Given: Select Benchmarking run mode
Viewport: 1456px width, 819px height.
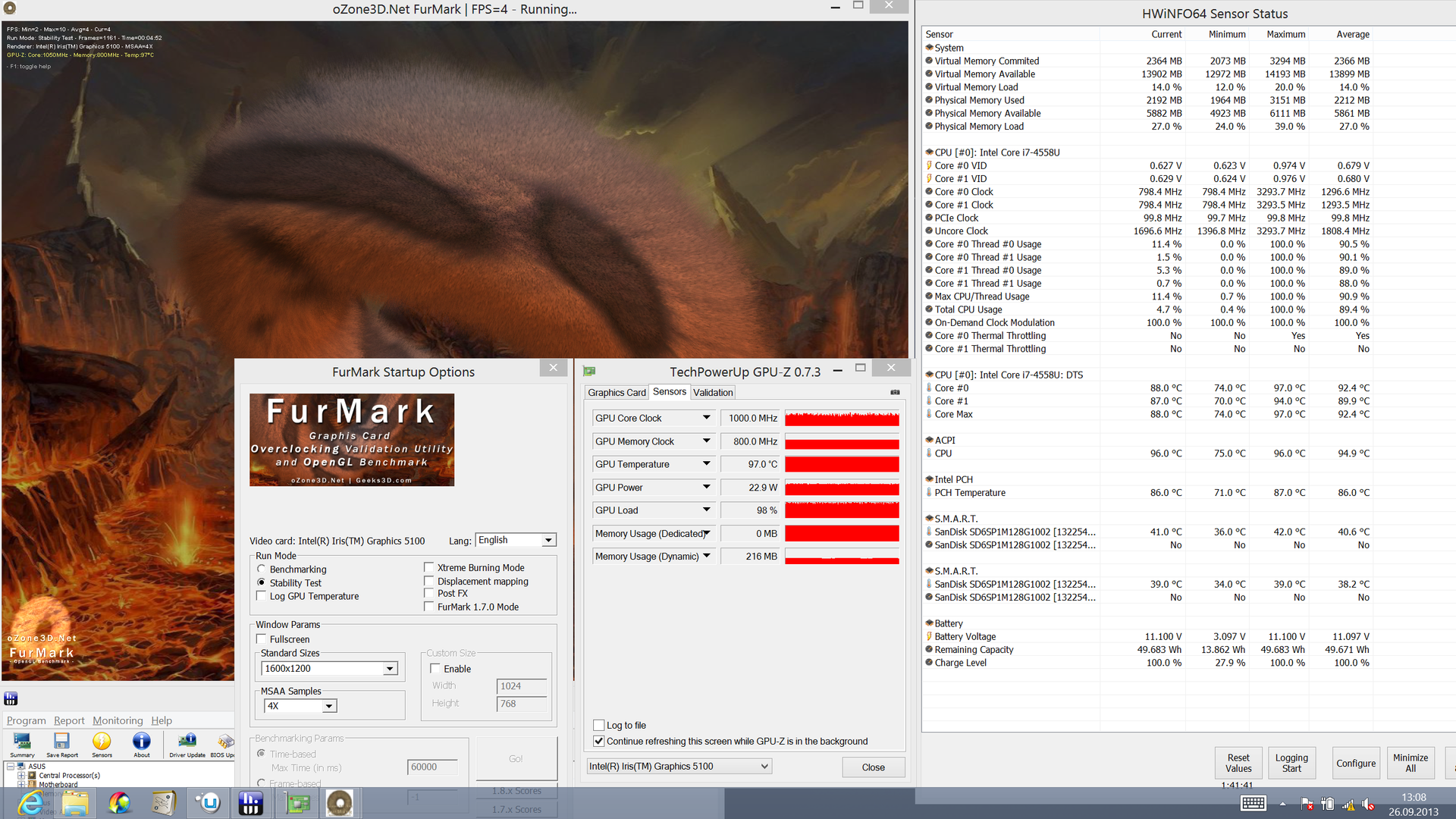Looking at the screenshot, I should [x=293, y=570].
